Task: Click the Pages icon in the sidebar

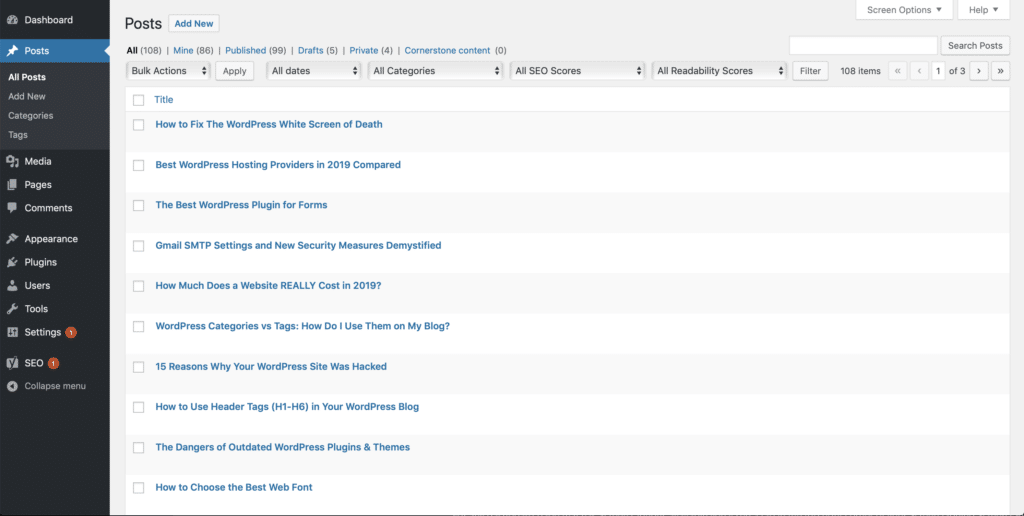Action: [12, 185]
